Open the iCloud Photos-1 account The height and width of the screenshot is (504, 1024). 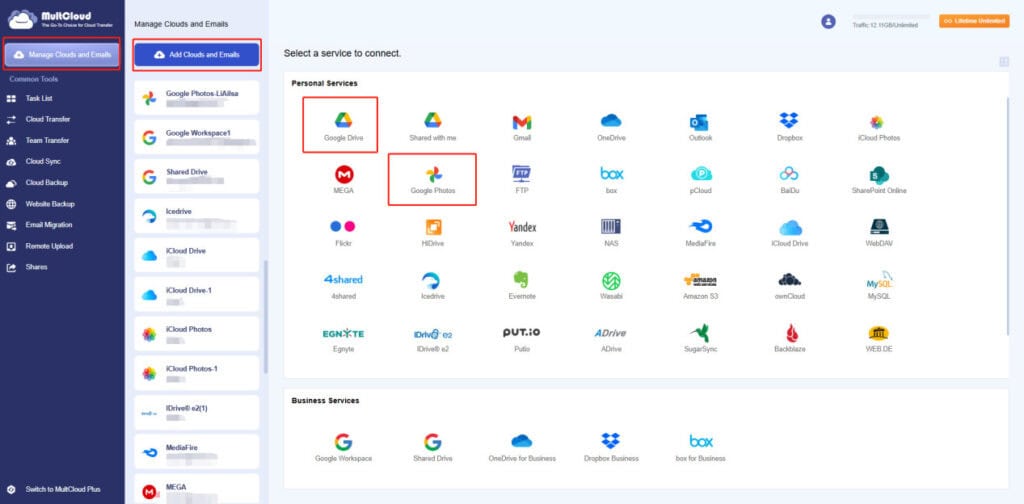[197, 373]
